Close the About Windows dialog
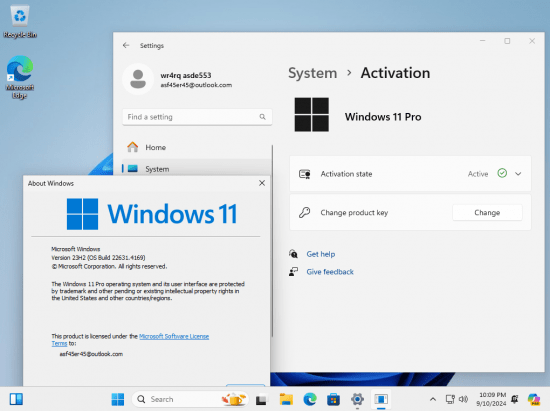The height and width of the screenshot is (411, 550). coord(262,183)
